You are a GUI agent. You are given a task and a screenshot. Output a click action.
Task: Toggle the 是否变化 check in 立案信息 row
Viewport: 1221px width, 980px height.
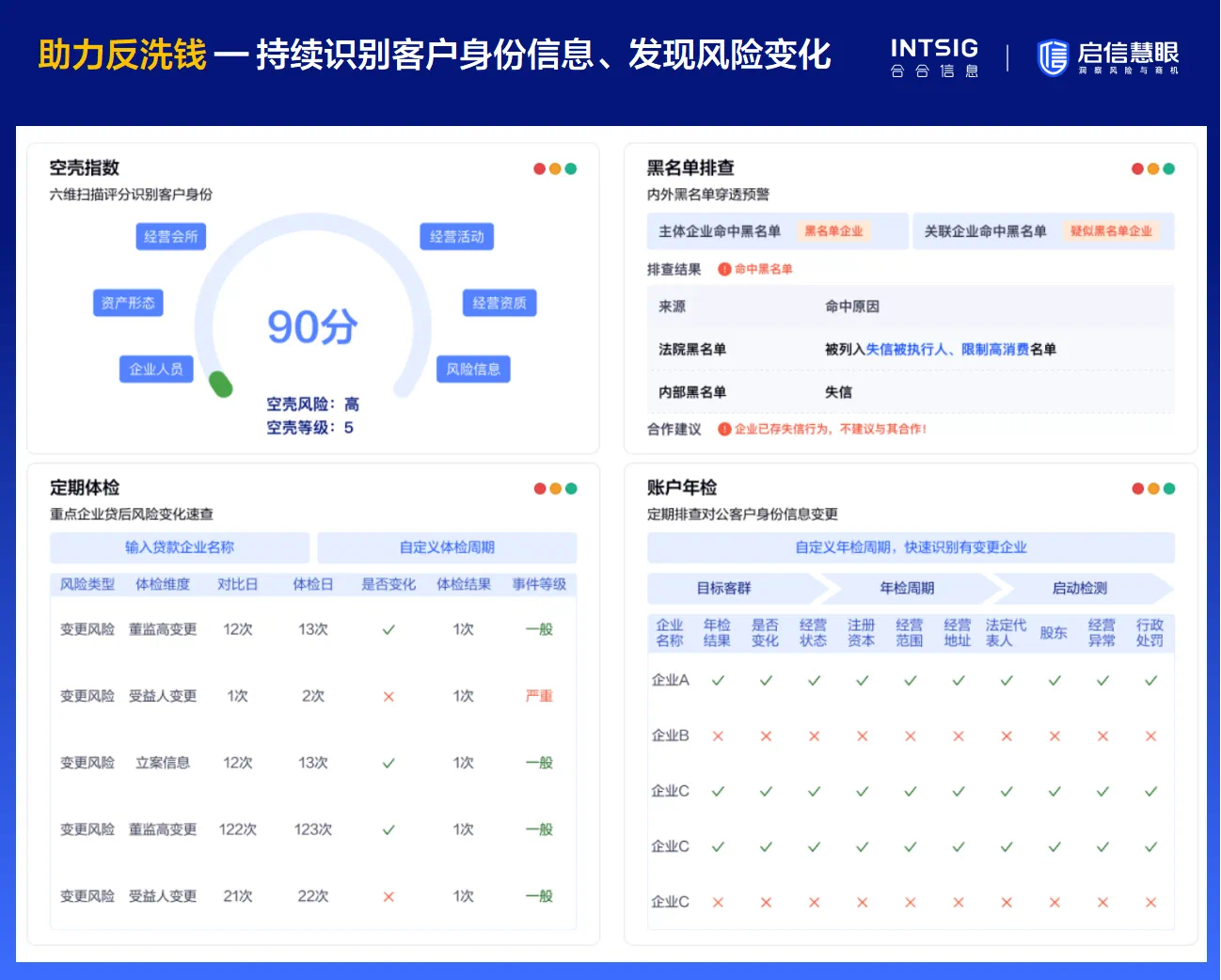pyautogui.click(x=388, y=764)
